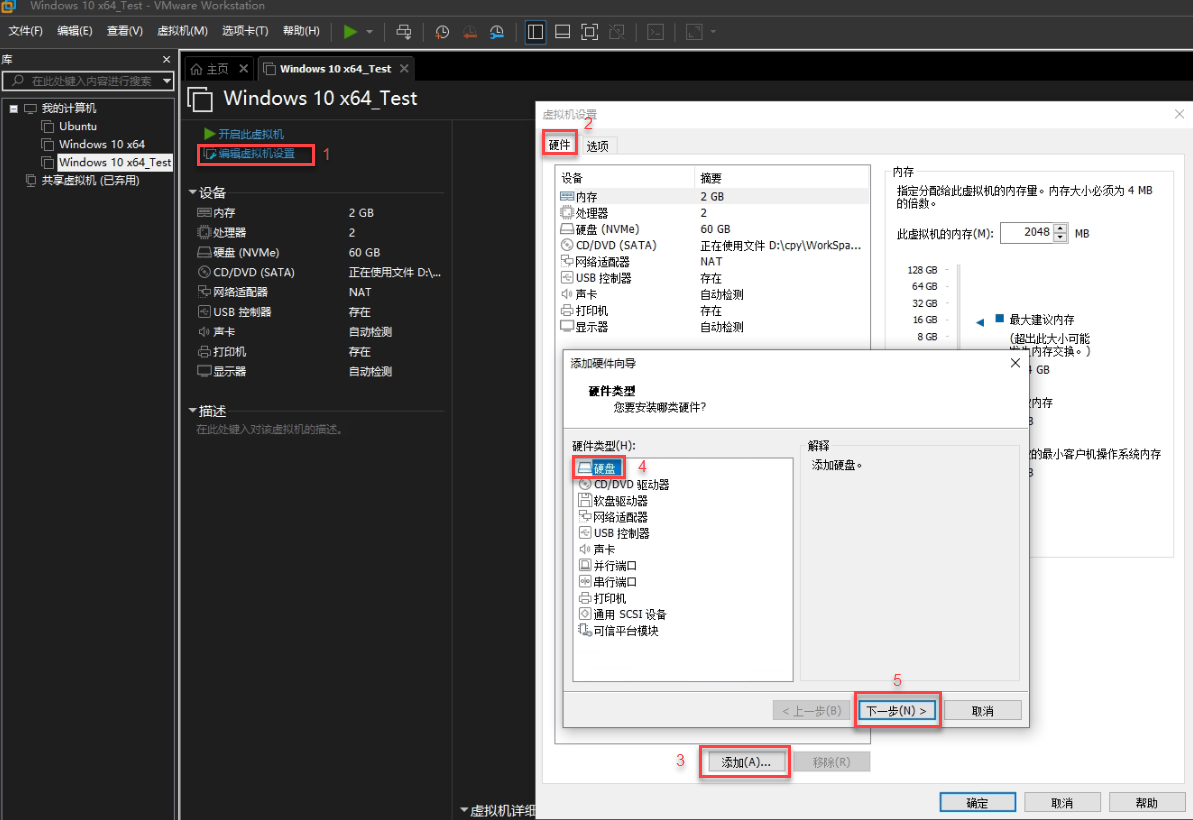Click the memory size 2048 input field

click(1026, 232)
